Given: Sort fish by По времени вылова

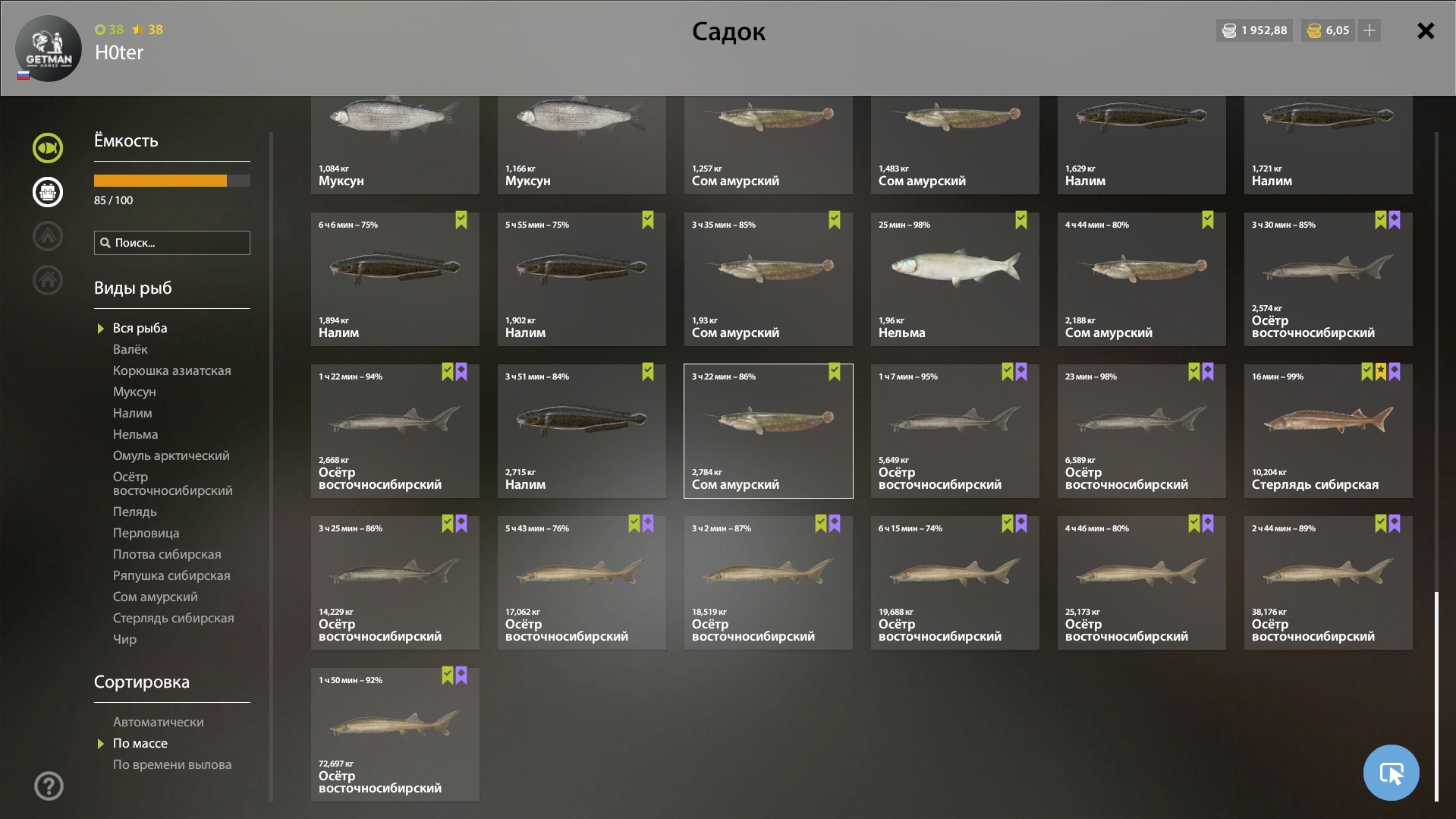Looking at the screenshot, I should pyautogui.click(x=172, y=764).
